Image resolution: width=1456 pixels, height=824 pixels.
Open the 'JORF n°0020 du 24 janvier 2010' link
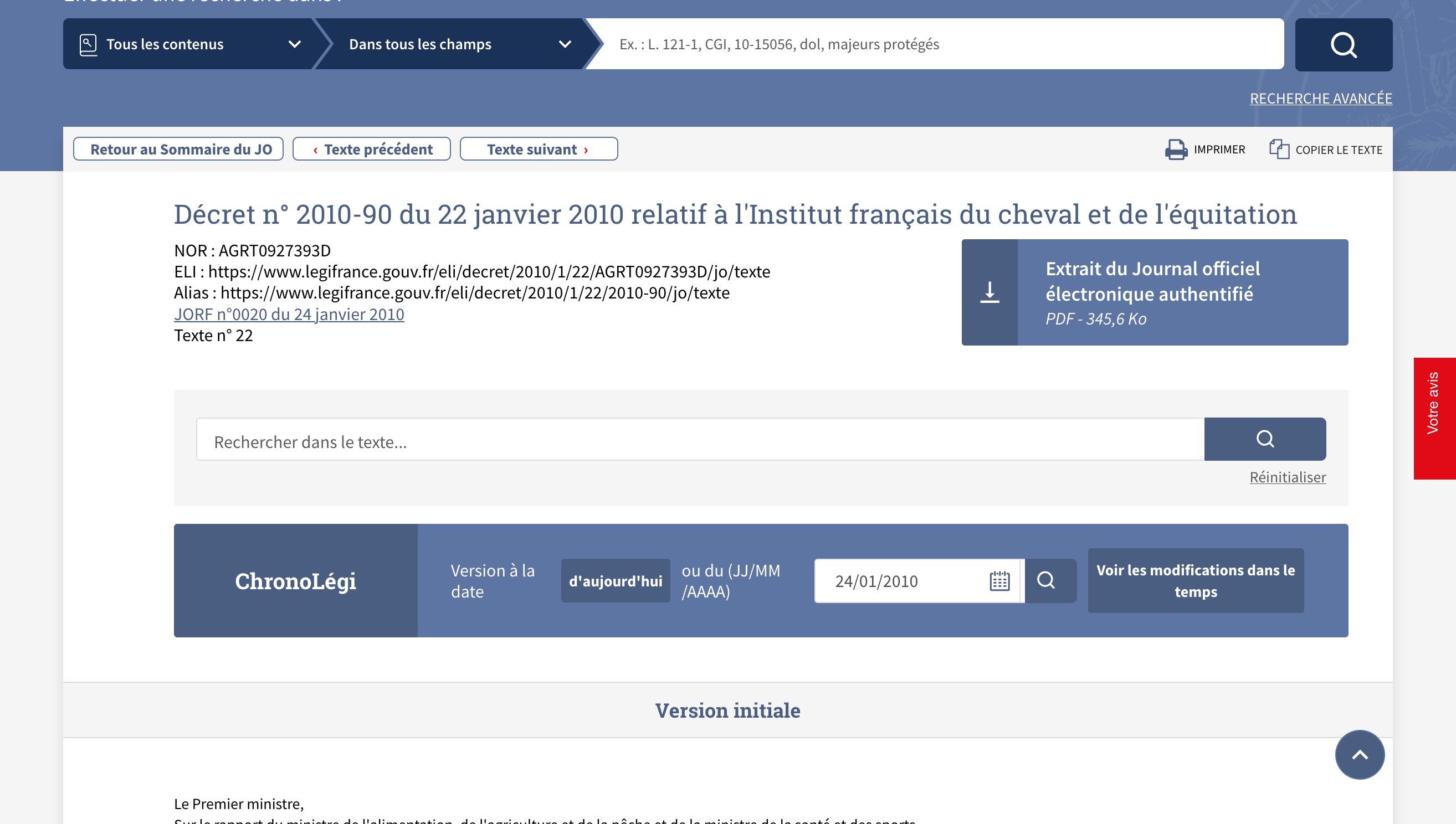coord(289,314)
